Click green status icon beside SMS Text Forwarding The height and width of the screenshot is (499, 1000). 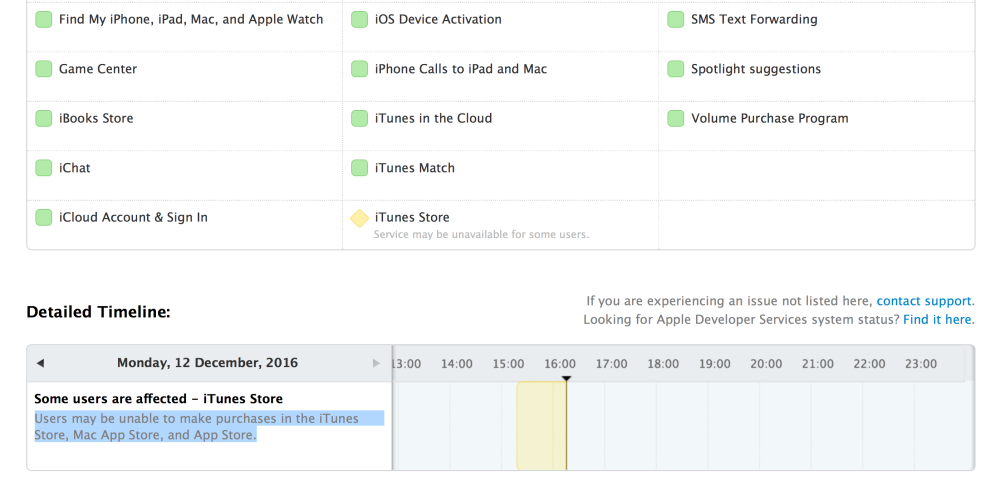[x=676, y=19]
